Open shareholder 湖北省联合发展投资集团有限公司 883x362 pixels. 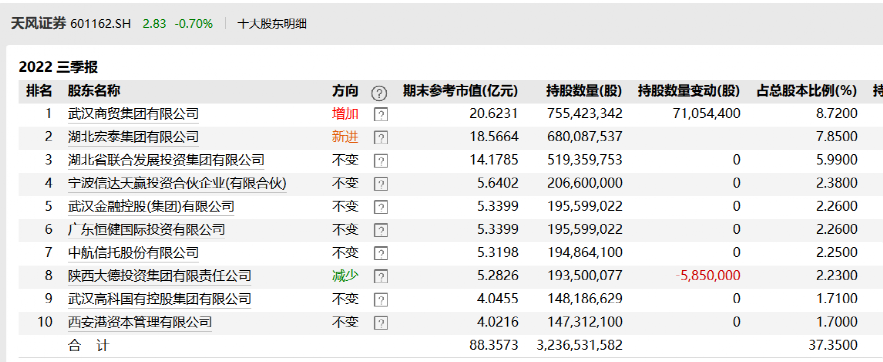coord(166,160)
